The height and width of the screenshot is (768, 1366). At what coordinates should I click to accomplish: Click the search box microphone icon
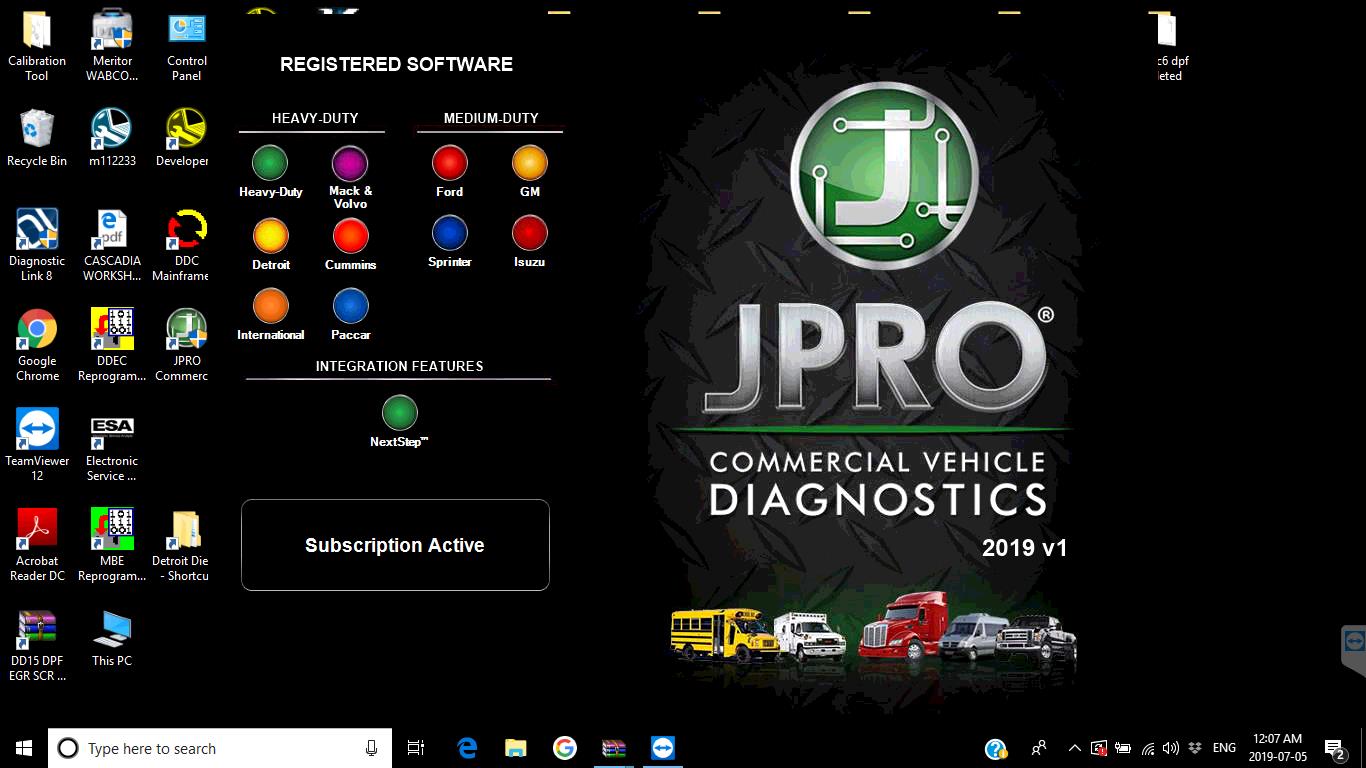pyautogui.click(x=371, y=748)
